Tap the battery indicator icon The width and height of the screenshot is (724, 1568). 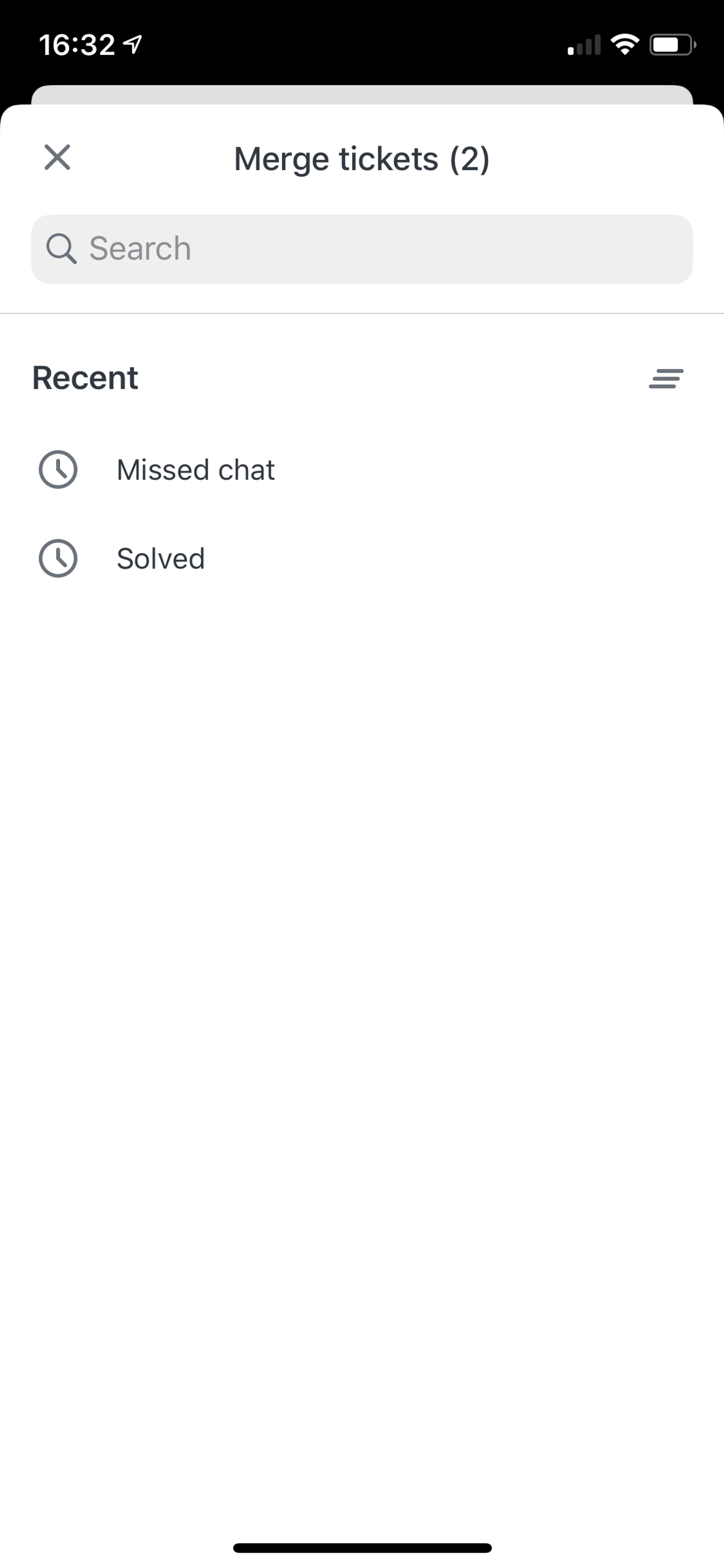tap(672, 45)
